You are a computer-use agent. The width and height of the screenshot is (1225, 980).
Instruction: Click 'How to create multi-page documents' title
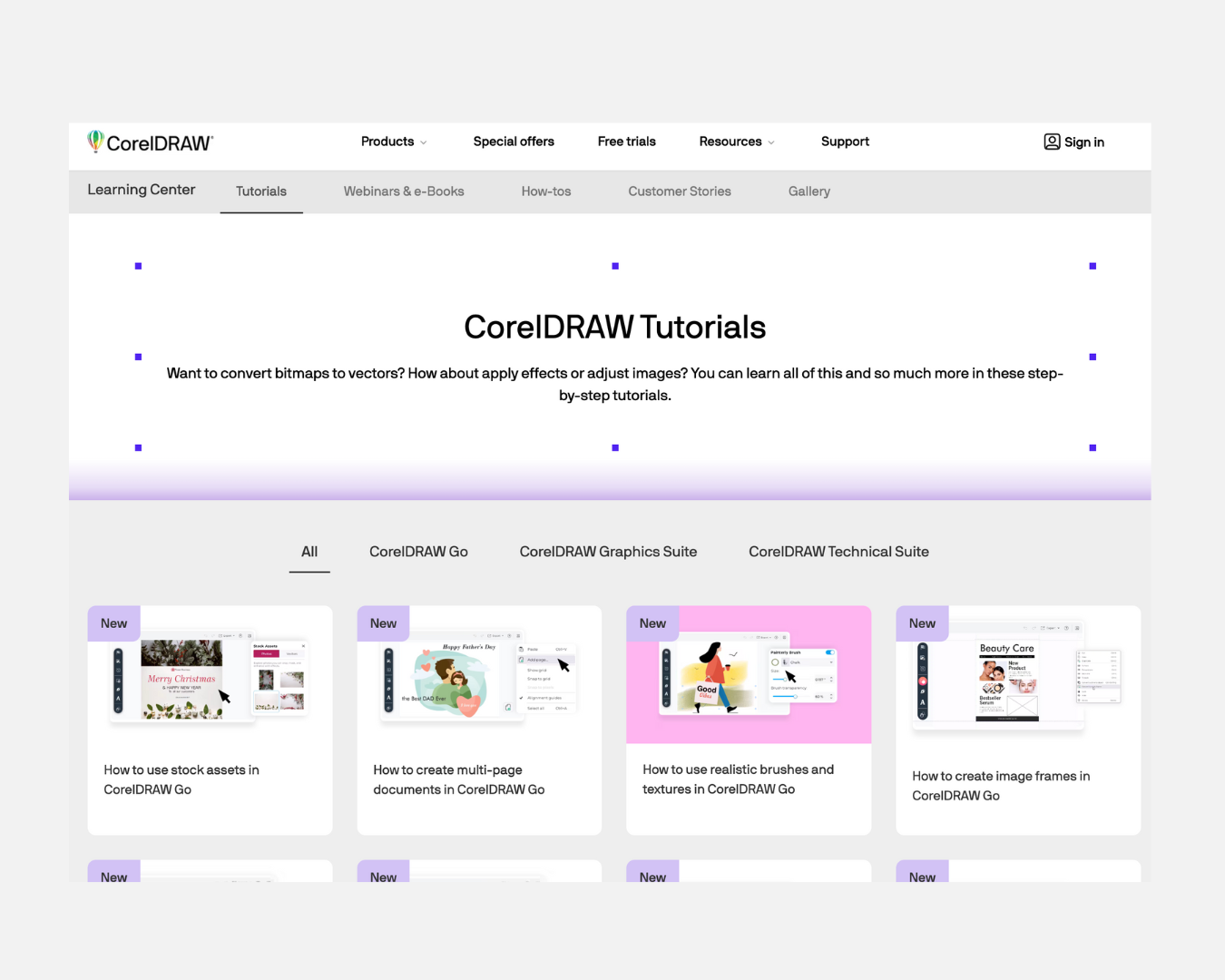[459, 779]
